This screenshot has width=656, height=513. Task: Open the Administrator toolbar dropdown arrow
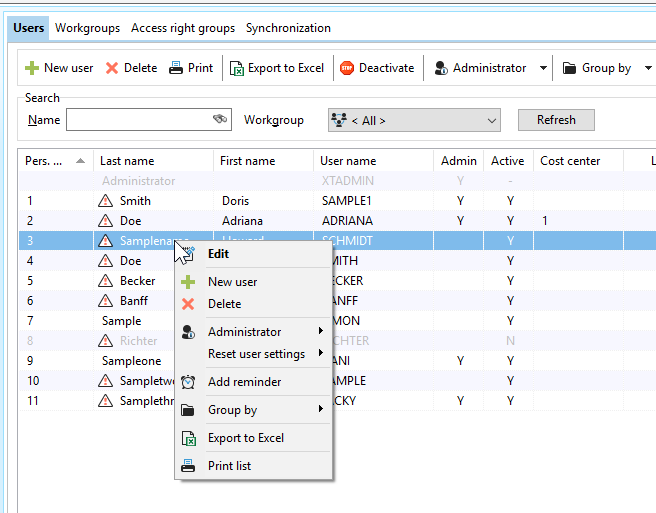543,68
